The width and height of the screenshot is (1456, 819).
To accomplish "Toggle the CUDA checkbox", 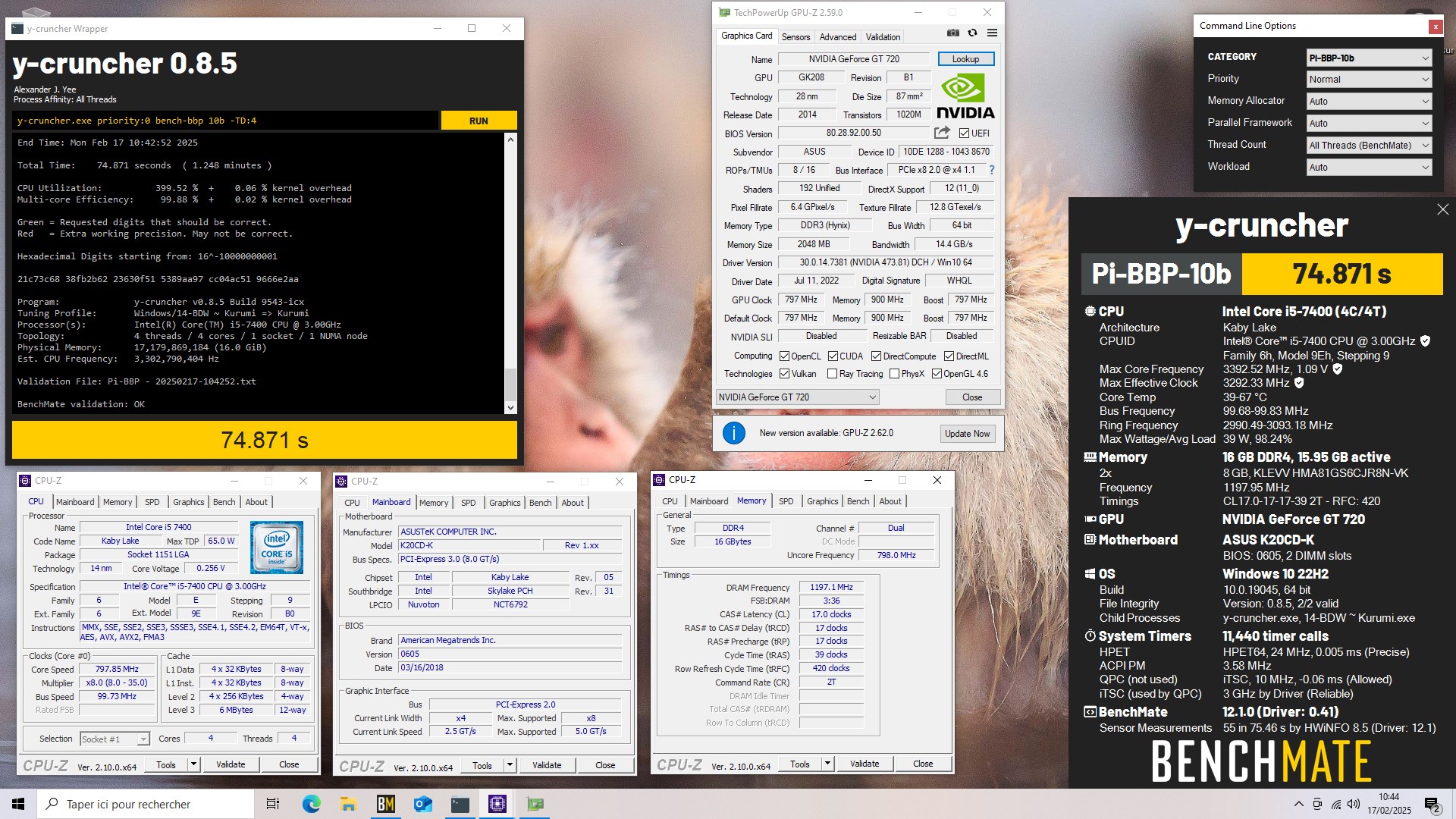I will [833, 356].
